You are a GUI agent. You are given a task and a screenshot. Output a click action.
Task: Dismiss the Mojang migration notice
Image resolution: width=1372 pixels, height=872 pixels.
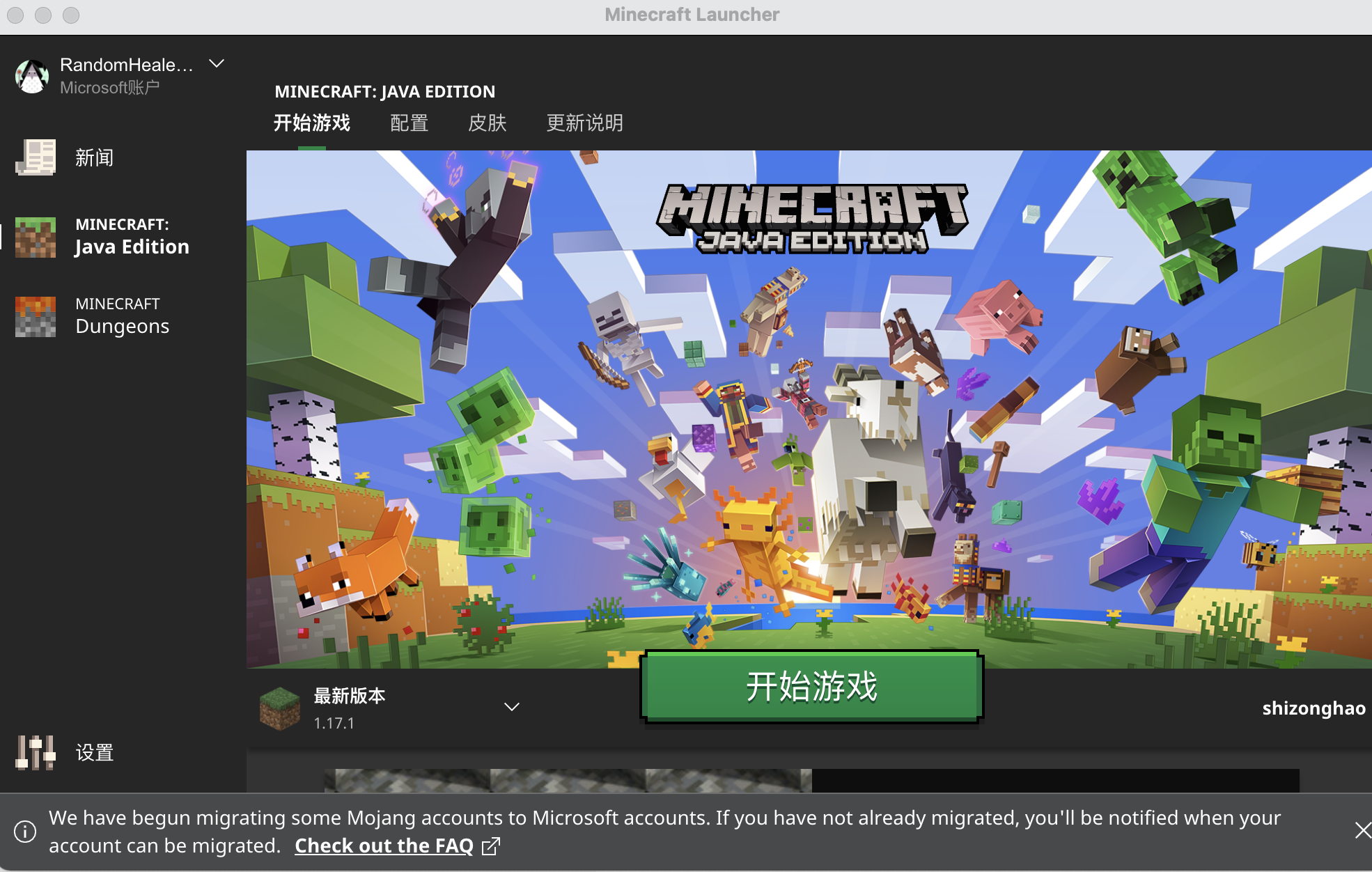click(1362, 830)
